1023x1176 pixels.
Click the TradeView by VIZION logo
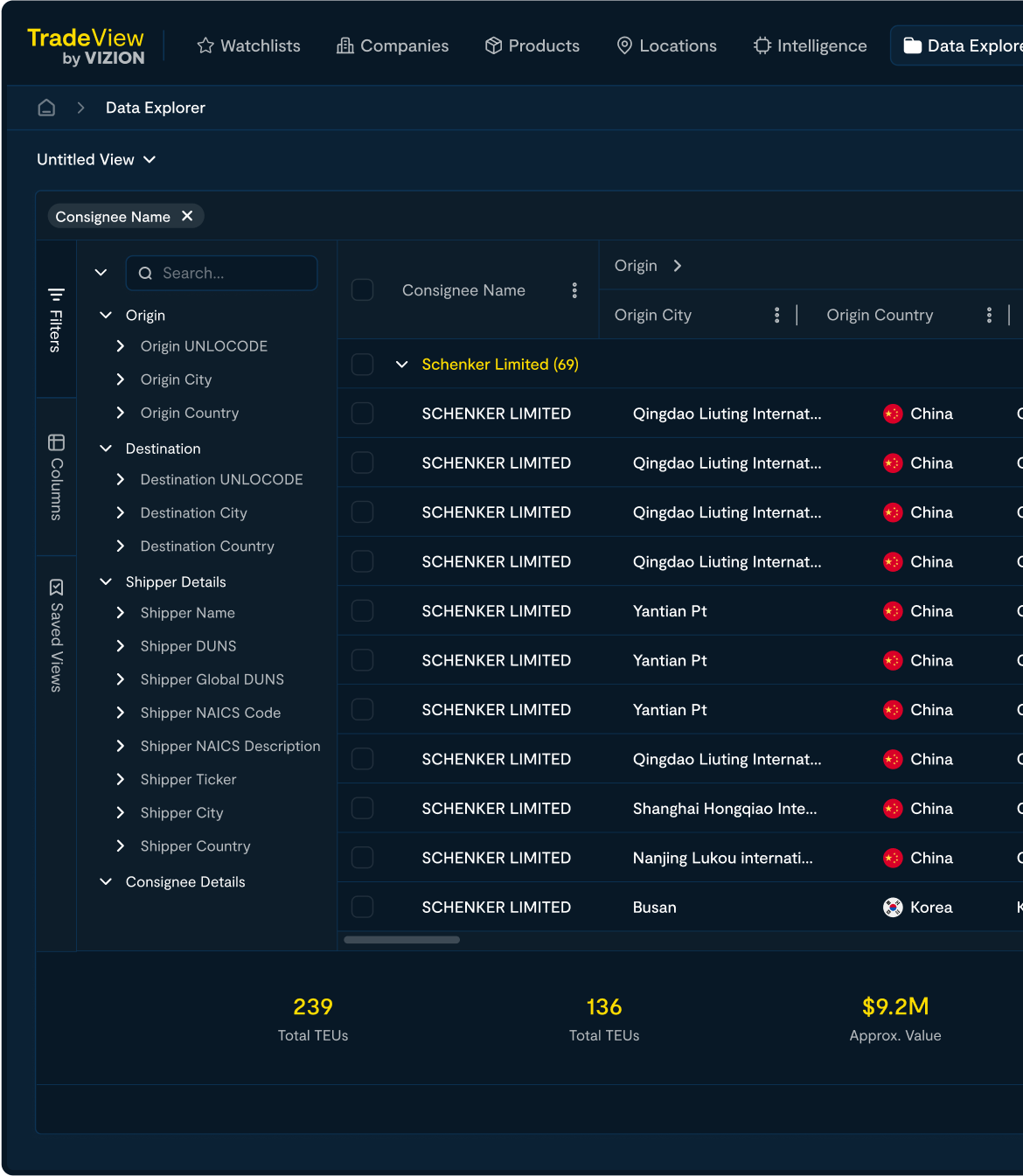click(x=86, y=46)
